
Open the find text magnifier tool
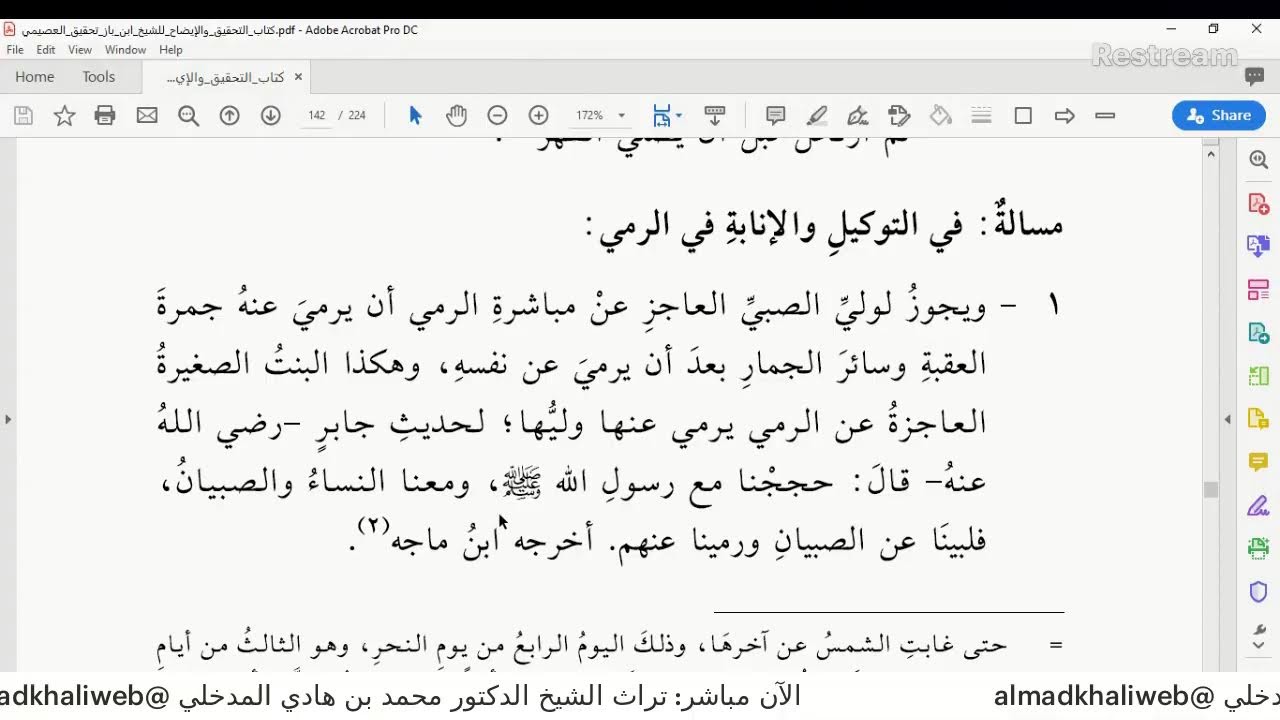point(188,116)
